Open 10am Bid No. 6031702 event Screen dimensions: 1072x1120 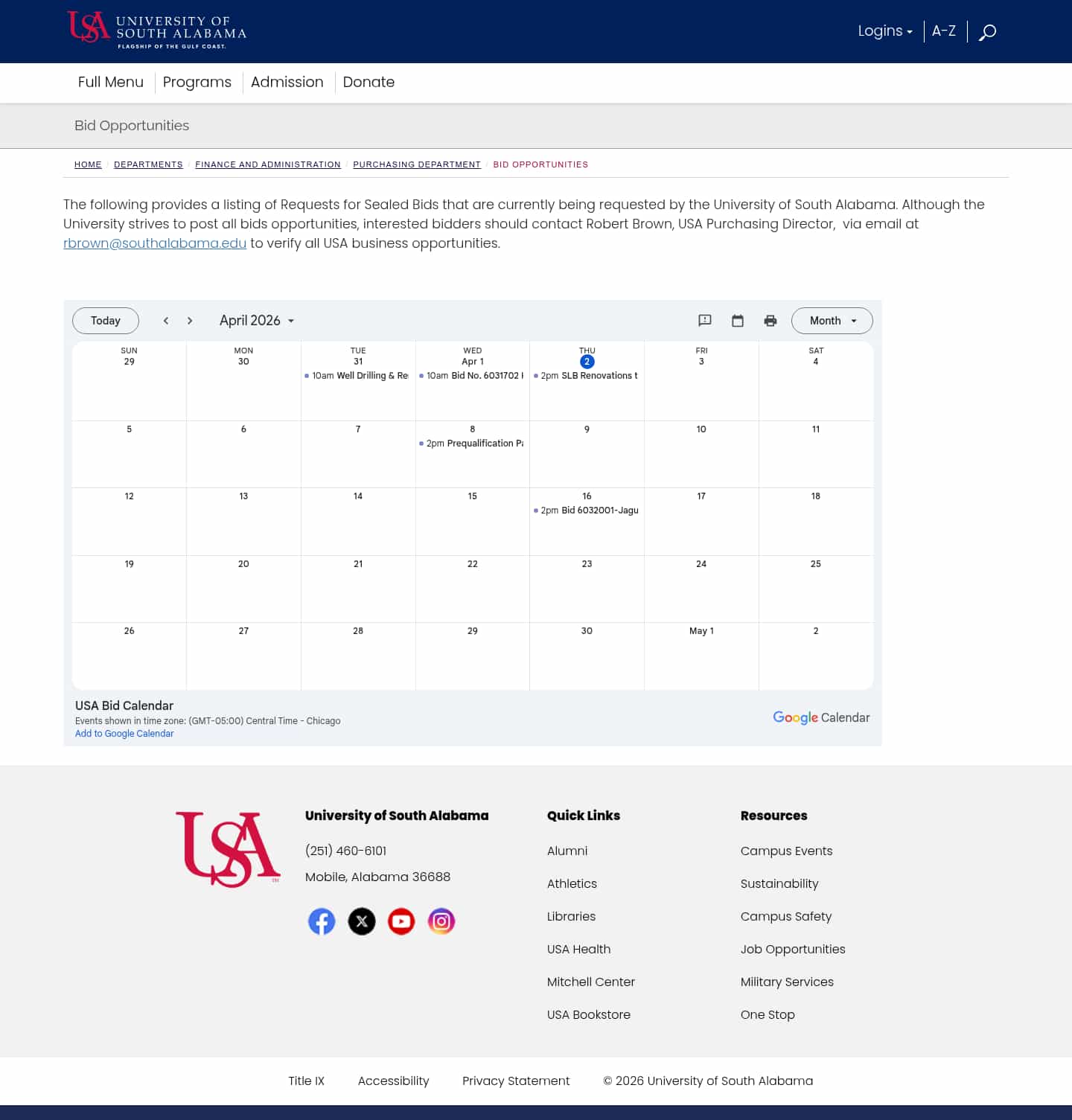(473, 376)
